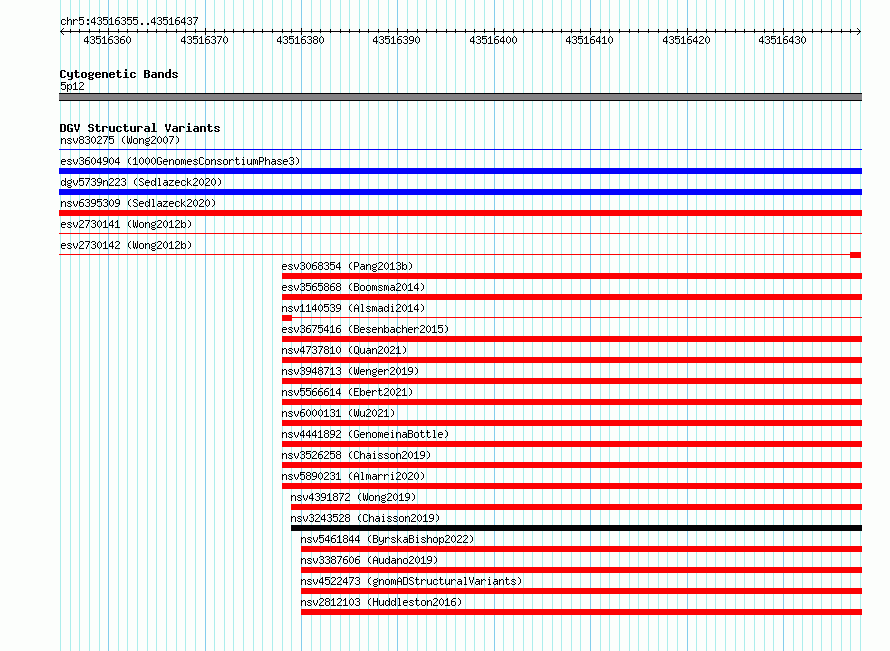
Task: Click the red bar under nsv2812103
Action: click(x=581, y=612)
